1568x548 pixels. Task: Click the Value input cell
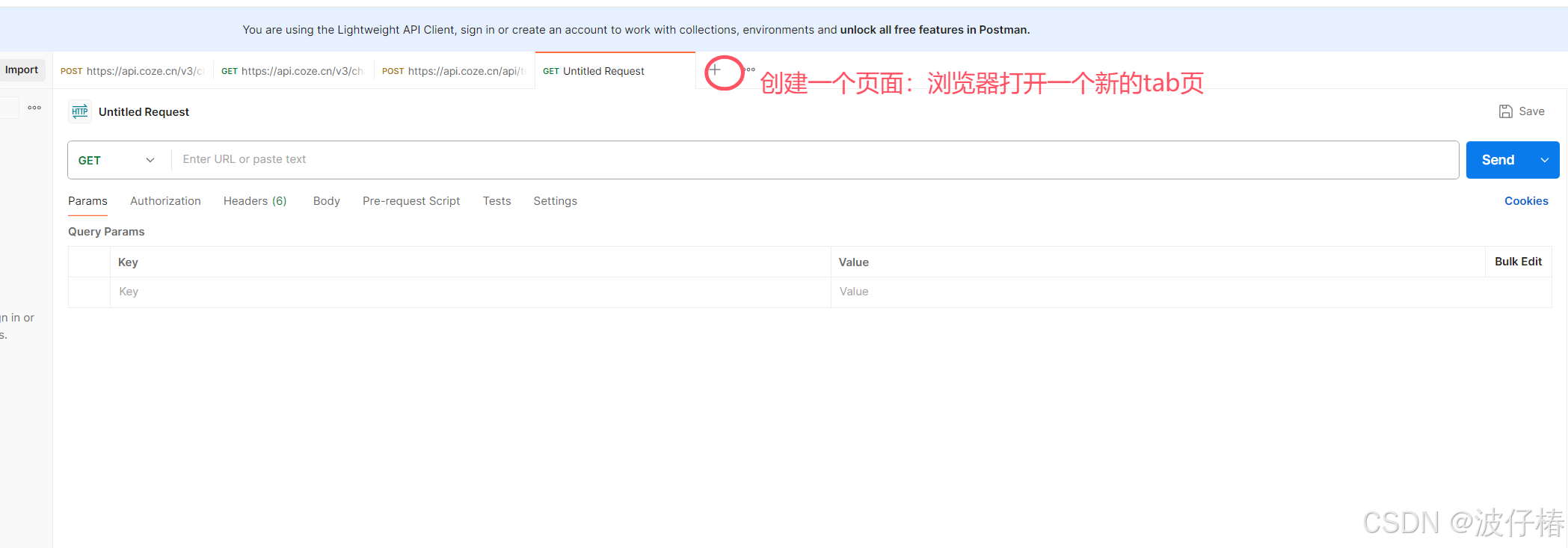pyautogui.click(x=1190, y=292)
